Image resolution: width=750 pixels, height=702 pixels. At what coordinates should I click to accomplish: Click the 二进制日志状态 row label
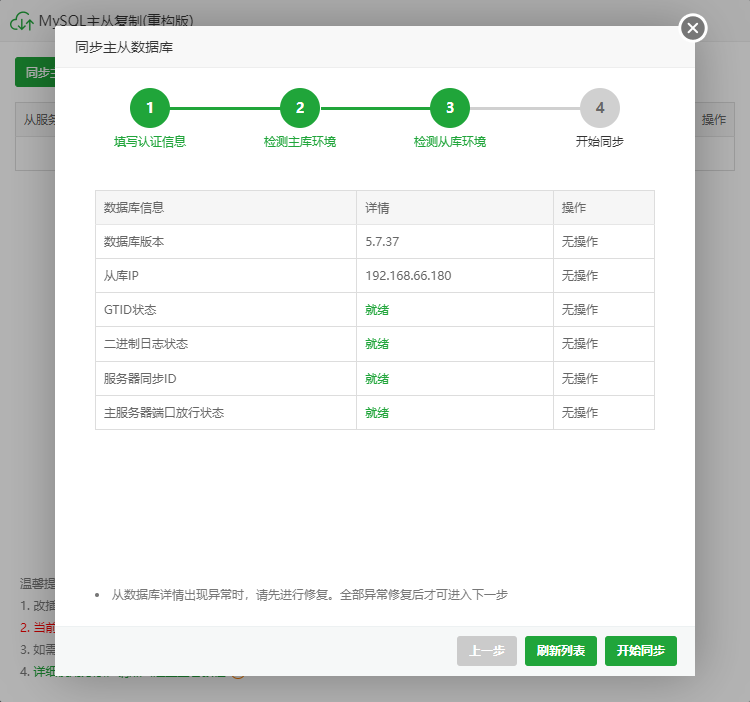[146, 344]
